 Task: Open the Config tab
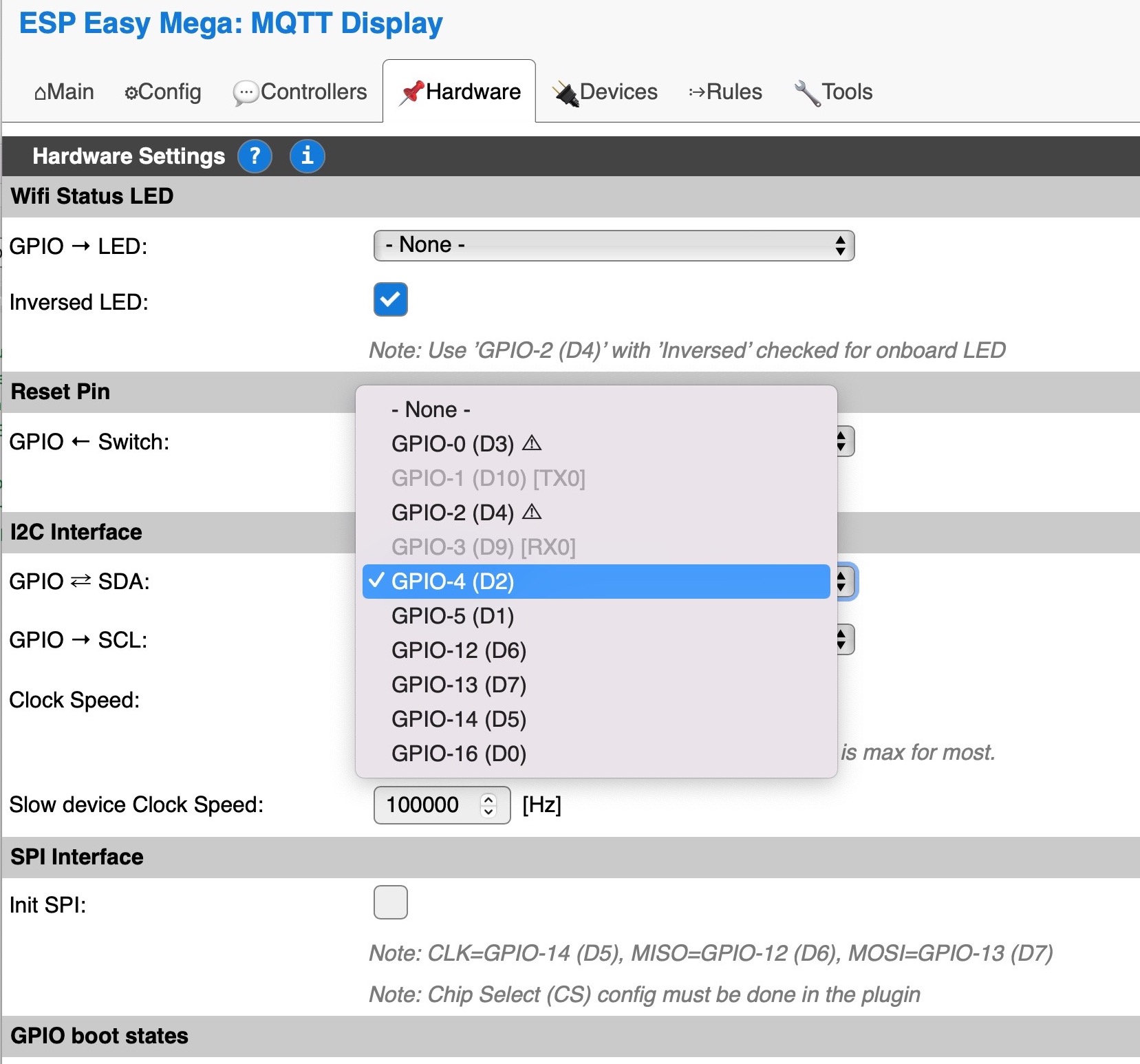[162, 92]
